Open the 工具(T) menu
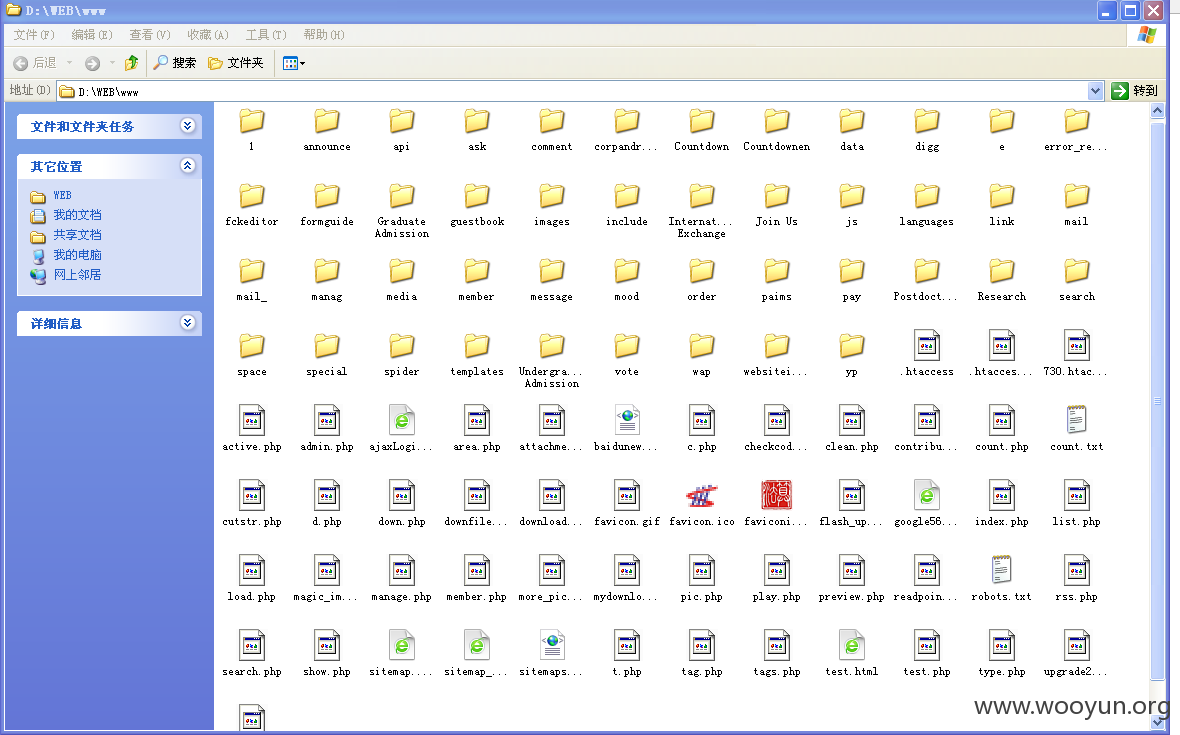The height and width of the screenshot is (735, 1180). click(266, 35)
